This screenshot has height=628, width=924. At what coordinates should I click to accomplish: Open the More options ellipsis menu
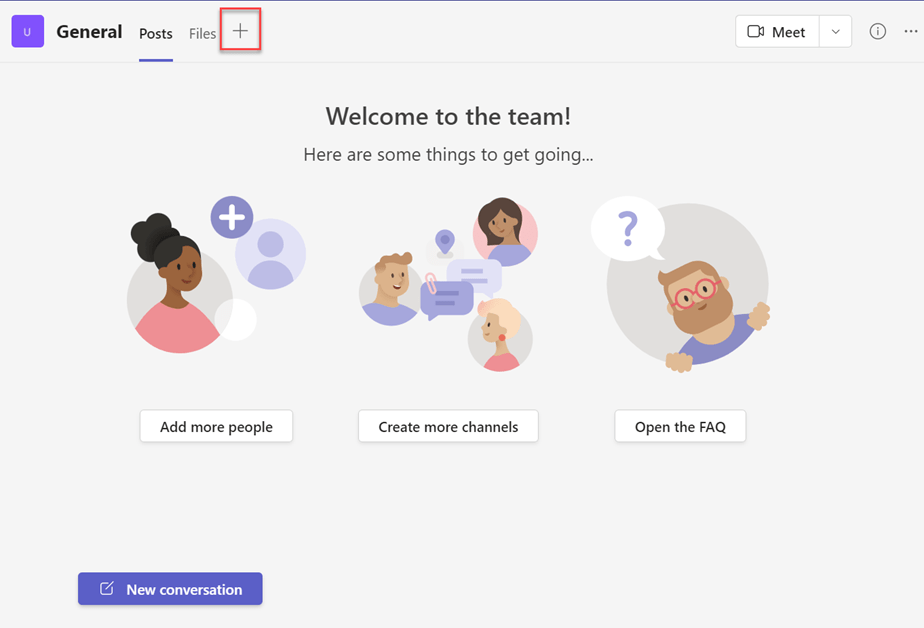click(x=910, y=32)
